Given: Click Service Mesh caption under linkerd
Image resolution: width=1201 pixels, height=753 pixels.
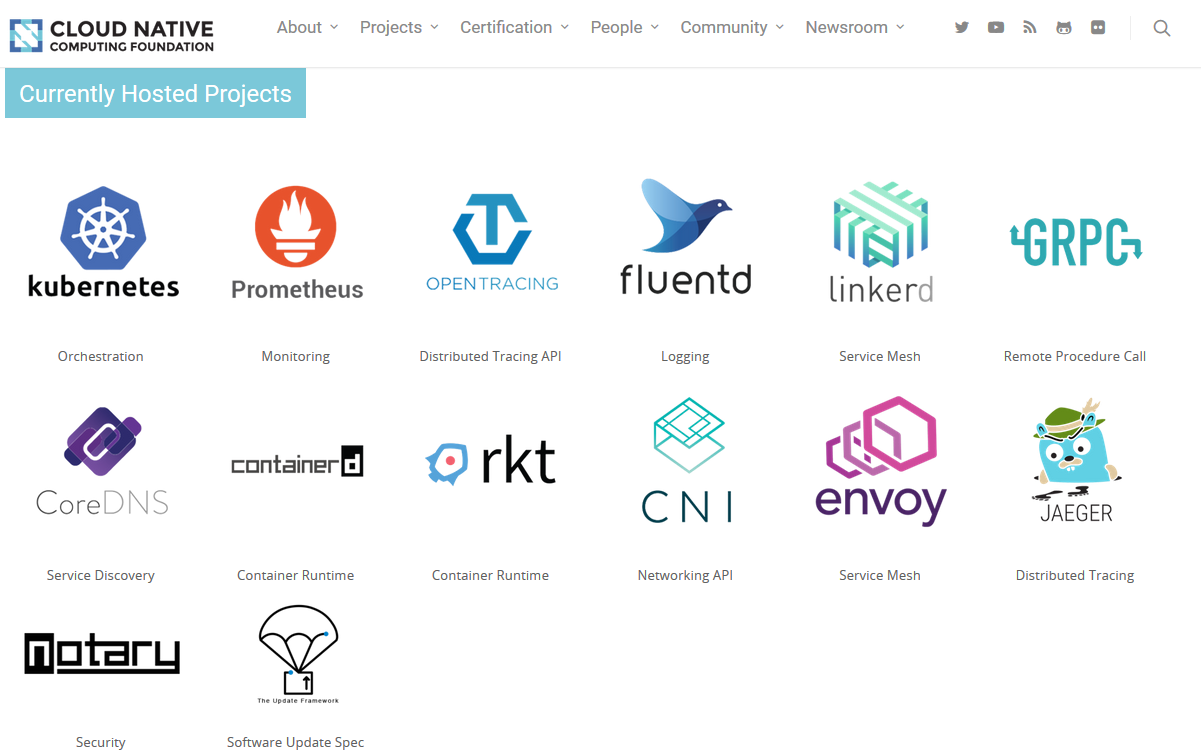Looking at the screenshot, I should [x=880, y=356].
